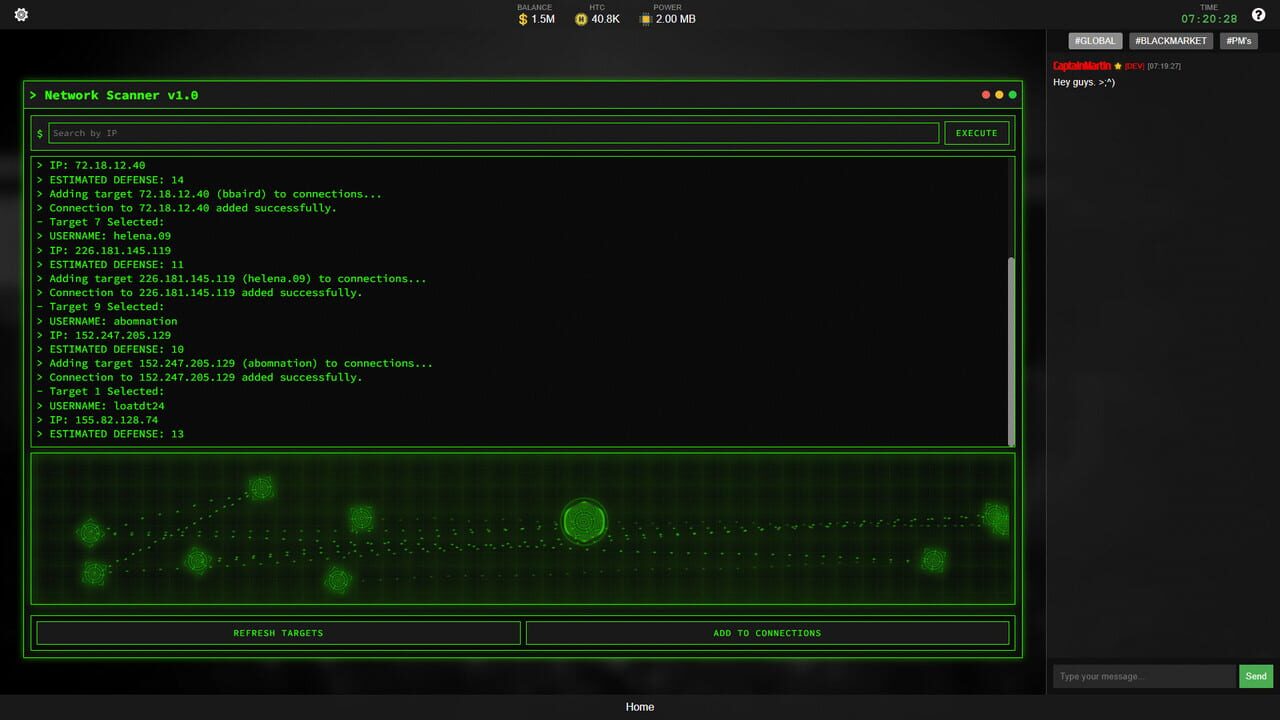This screenshot has width=1280, height=720.
Task: Go to Home in bottom bar
Action: 640,707
